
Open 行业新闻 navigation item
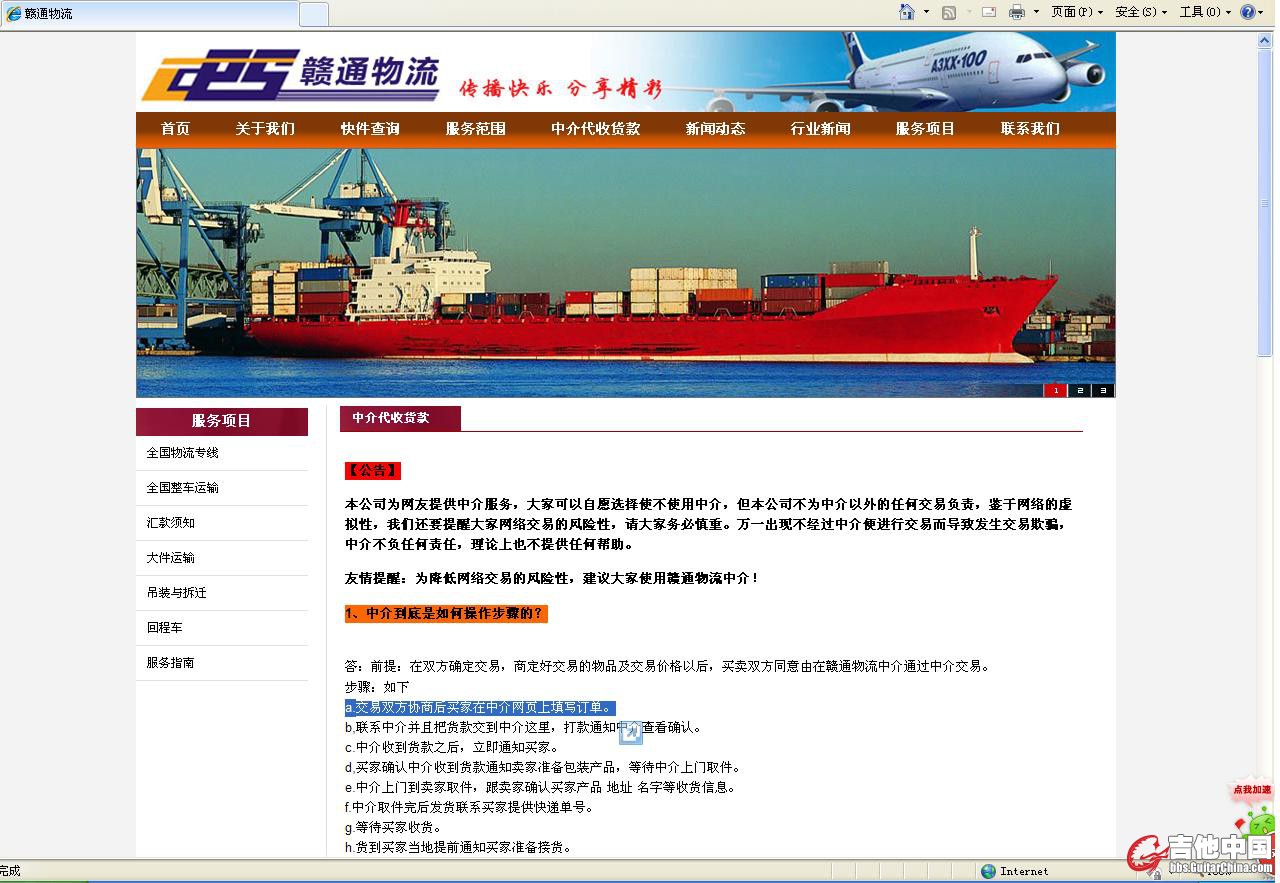[x=820, y=129]
